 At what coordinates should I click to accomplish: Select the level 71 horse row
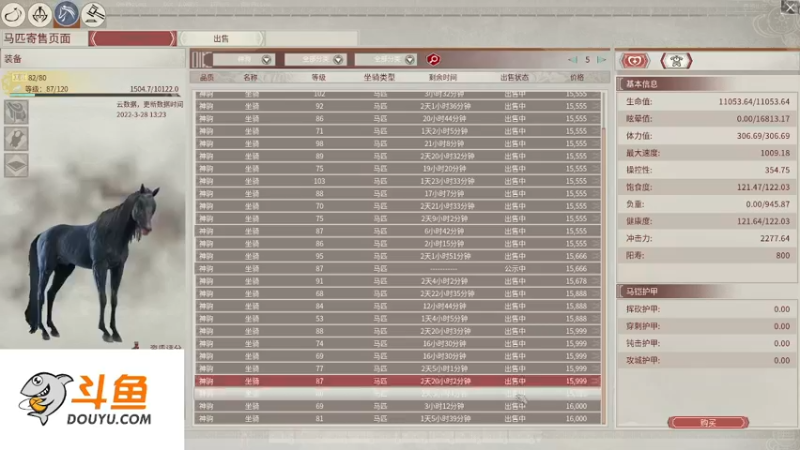coord(397,131)
